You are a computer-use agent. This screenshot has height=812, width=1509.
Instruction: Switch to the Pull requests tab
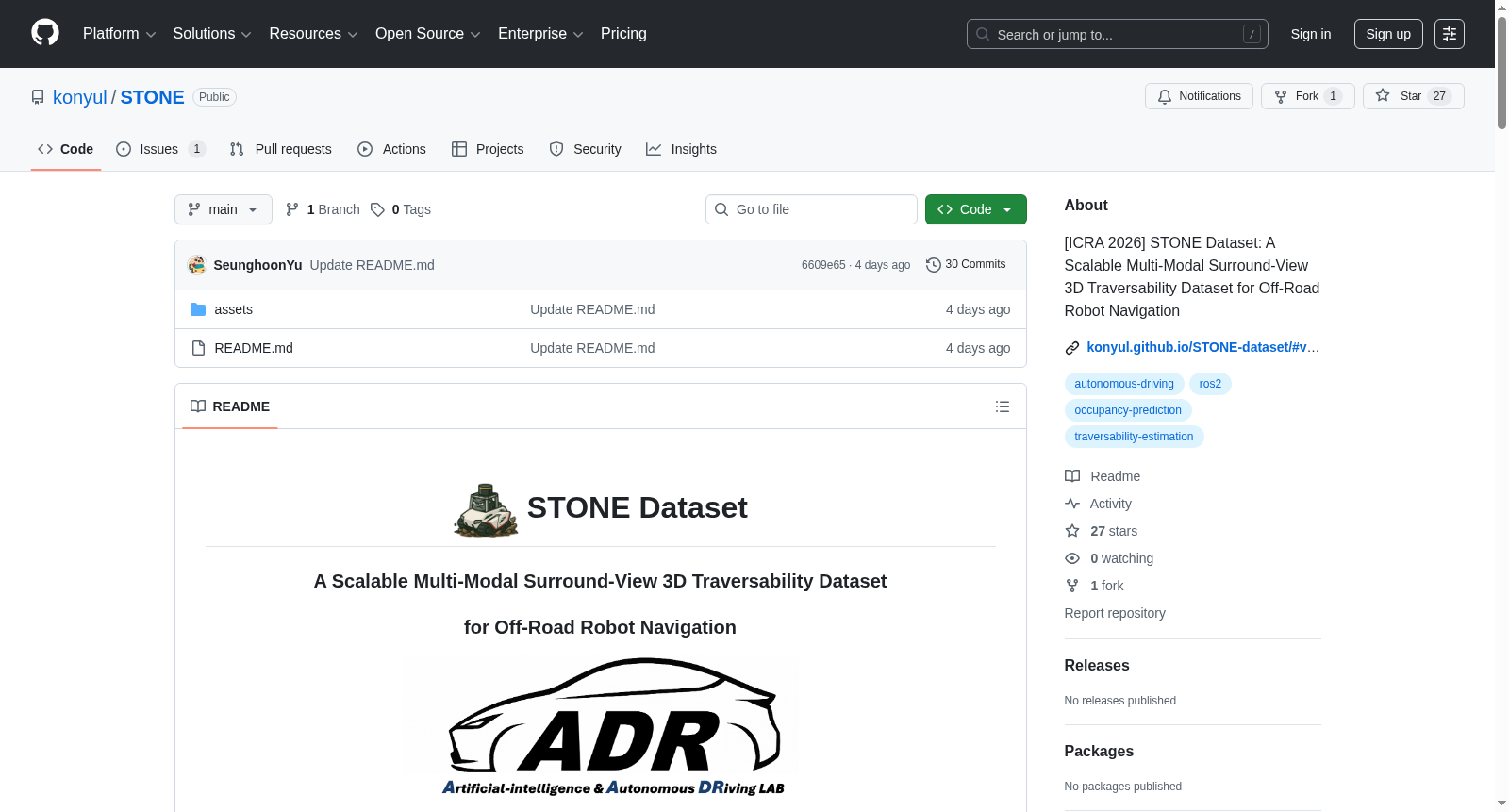pos(281,149)
